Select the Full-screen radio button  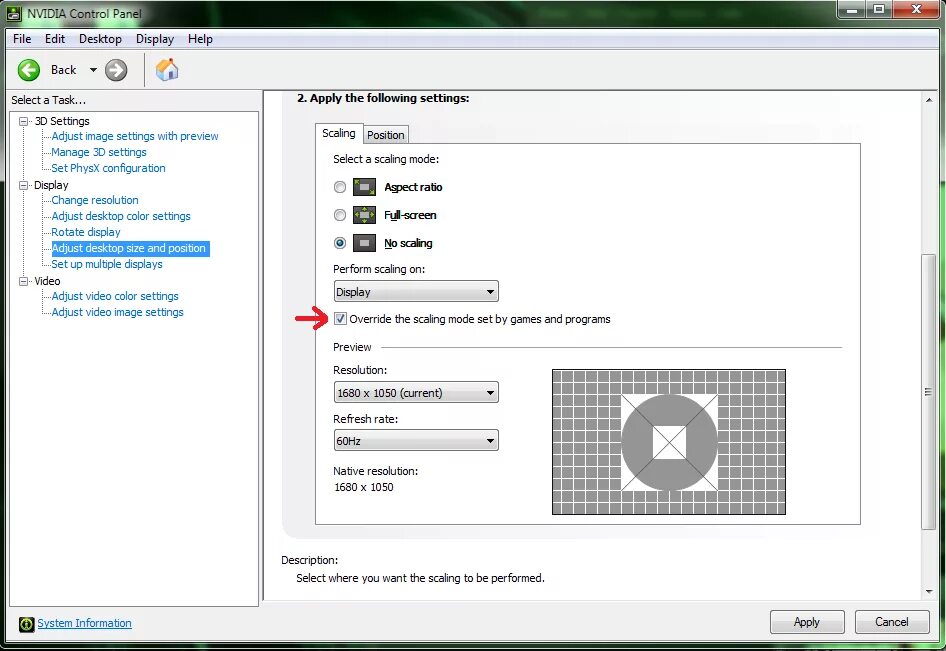click(x=340, y=215)
